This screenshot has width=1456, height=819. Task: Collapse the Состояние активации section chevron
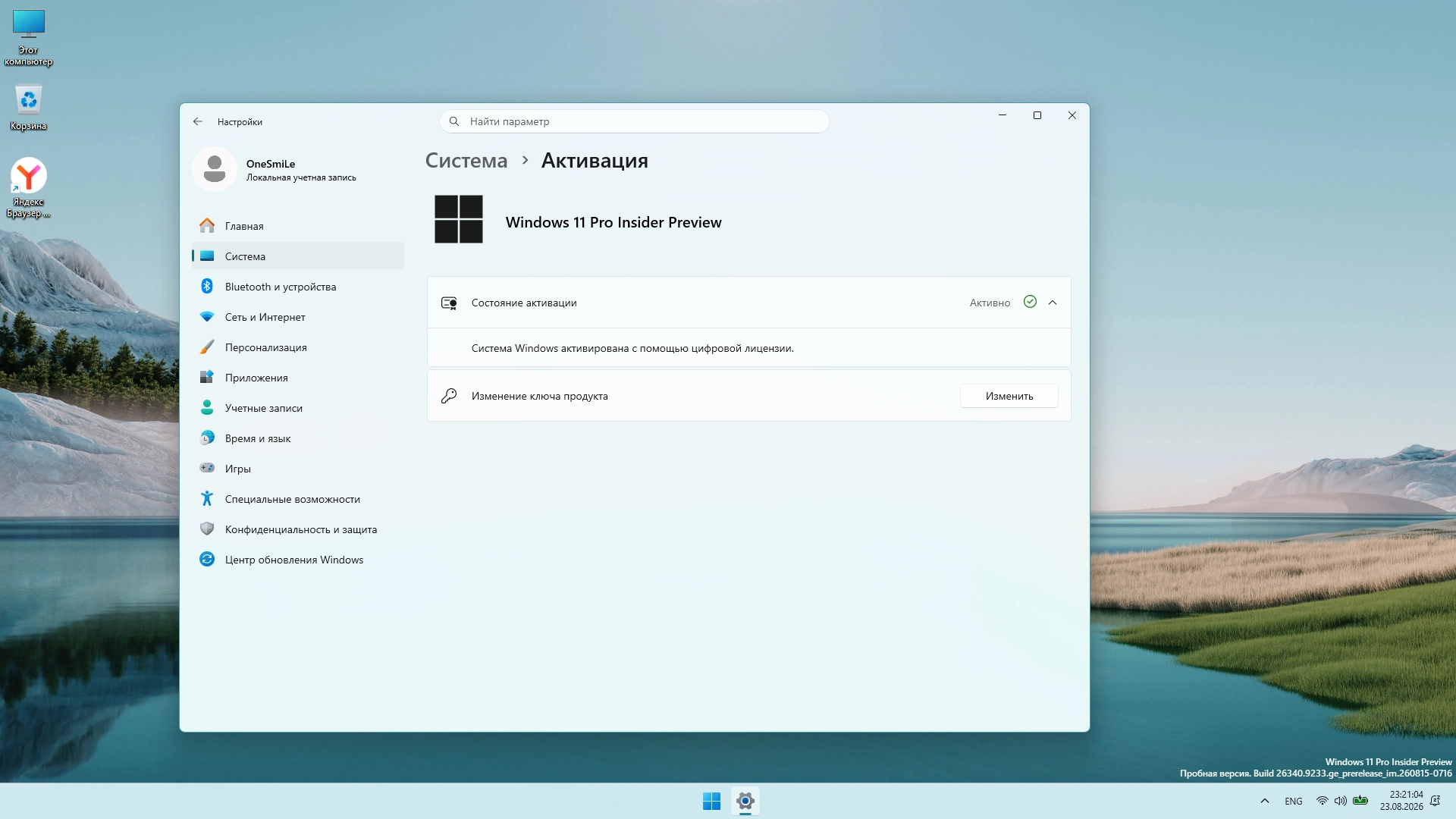(1053, 303)
